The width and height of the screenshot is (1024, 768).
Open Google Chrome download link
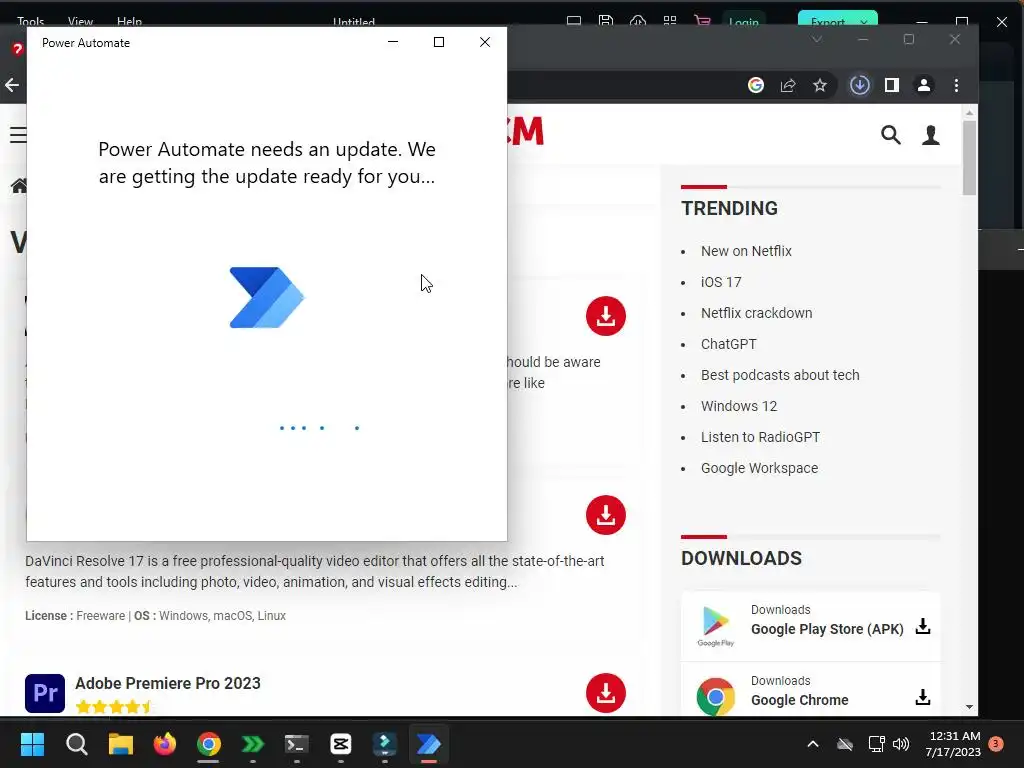pos(799,700)
